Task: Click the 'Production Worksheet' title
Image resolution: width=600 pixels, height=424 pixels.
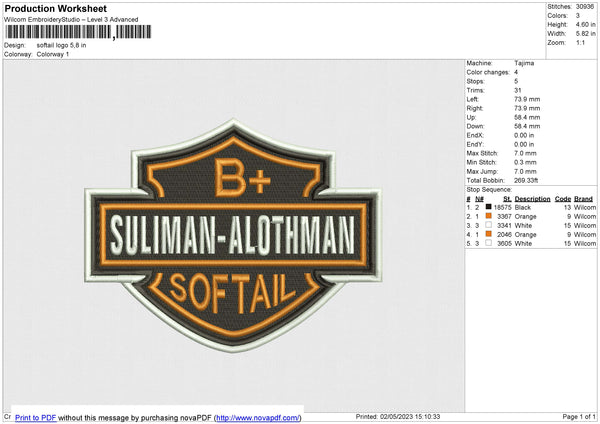Action: point(55,8)
